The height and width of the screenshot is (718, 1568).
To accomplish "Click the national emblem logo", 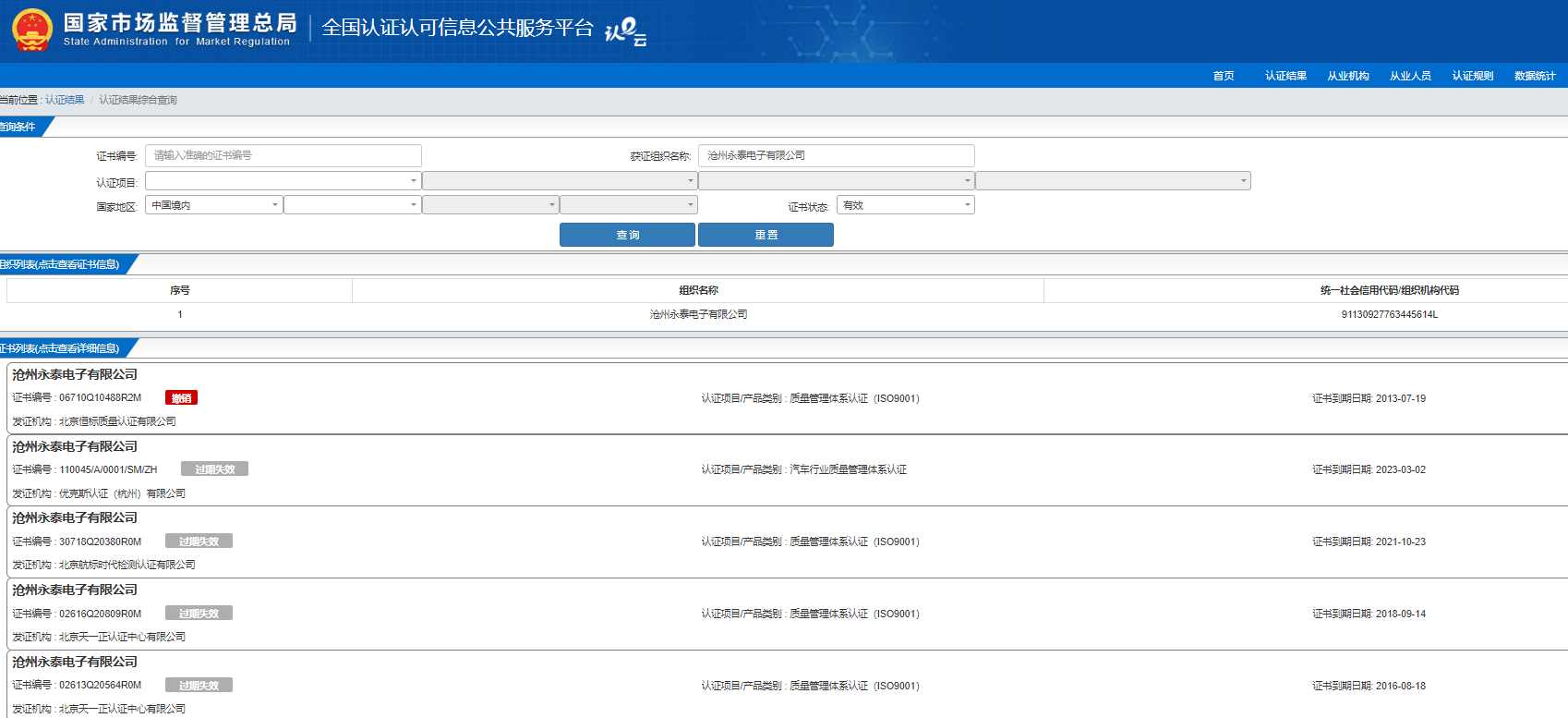I will click(x=32, y=30).
